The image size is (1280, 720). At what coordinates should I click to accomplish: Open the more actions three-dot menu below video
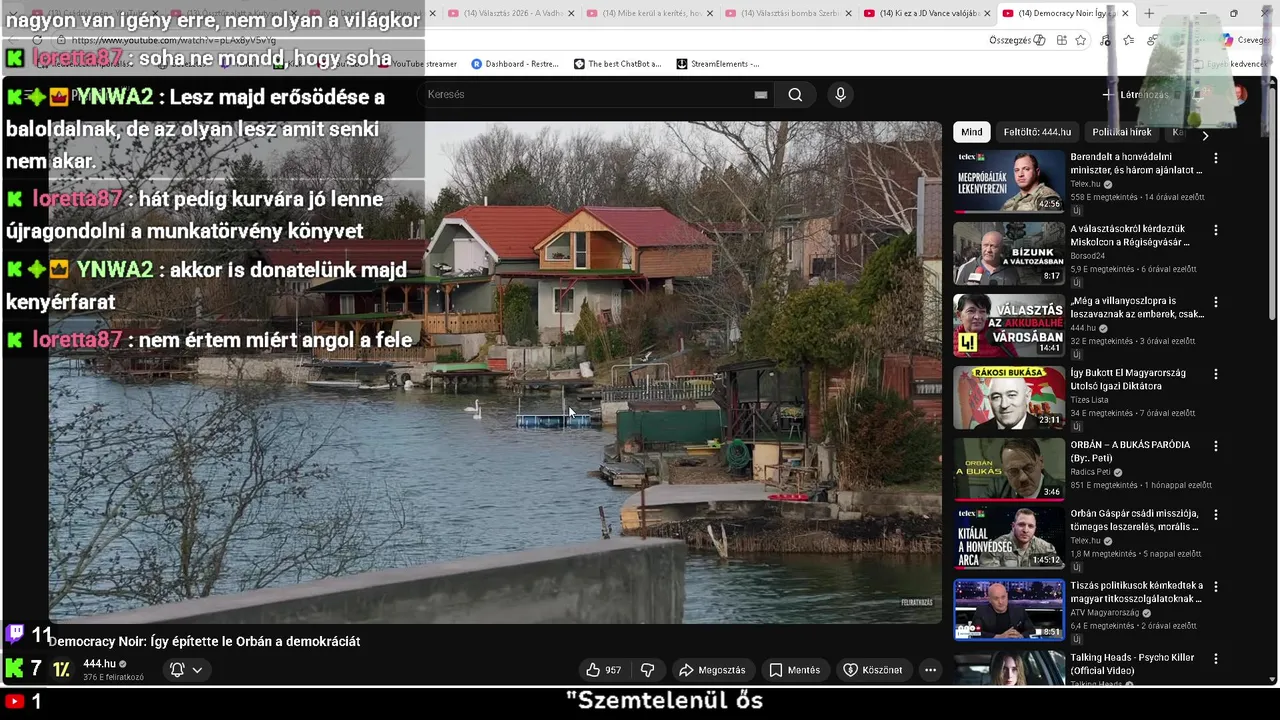click(930, 670)
